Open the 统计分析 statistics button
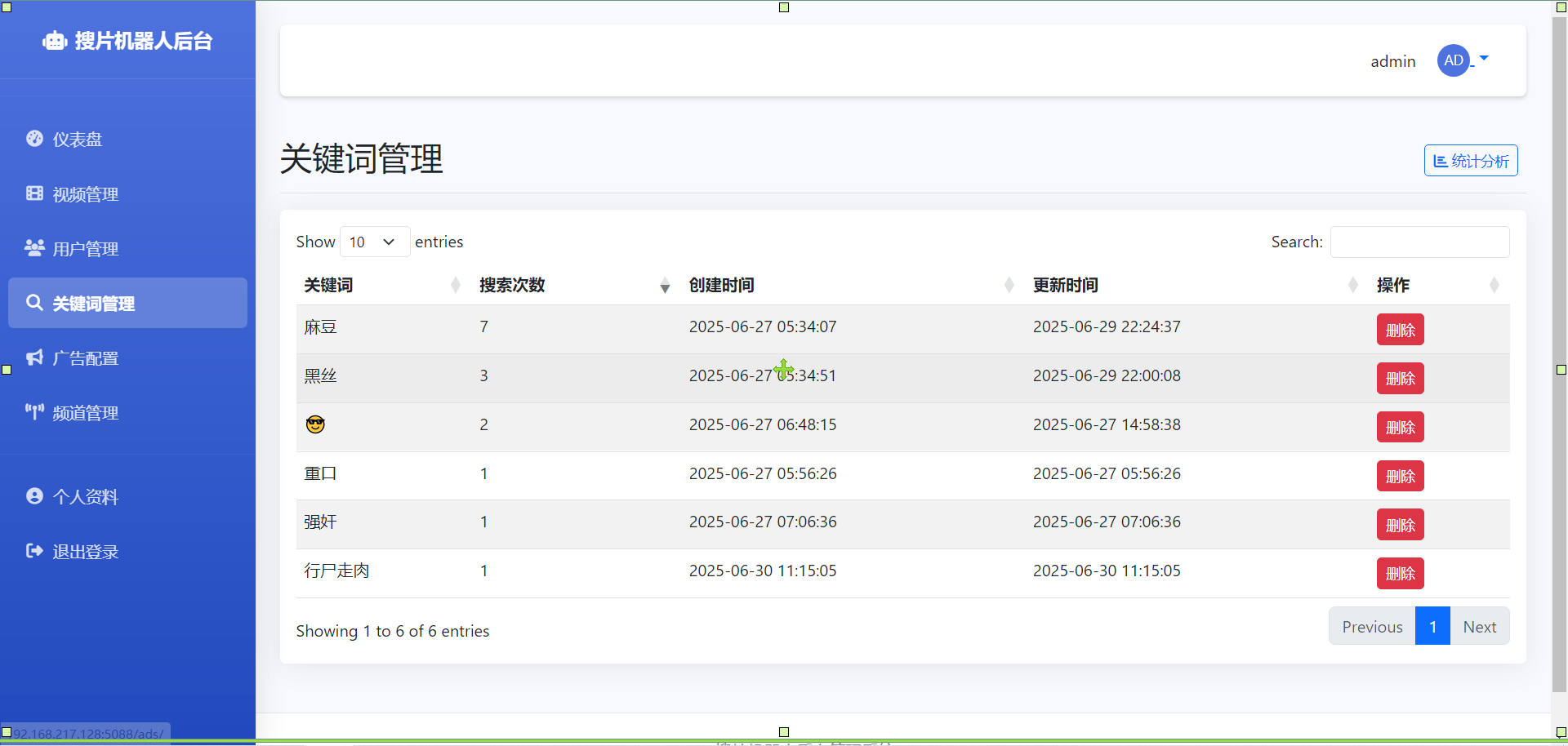The image size is (1568, 746). [x=1471, y=161]
